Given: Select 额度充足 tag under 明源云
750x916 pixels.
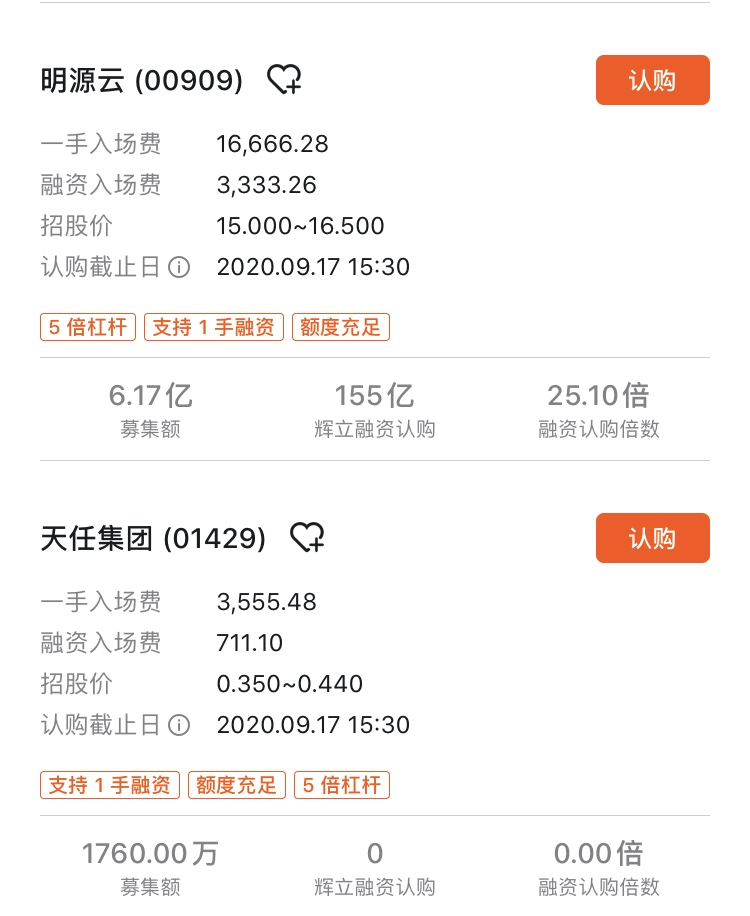Looking at the screenshot, I should [x=341, y=327].
